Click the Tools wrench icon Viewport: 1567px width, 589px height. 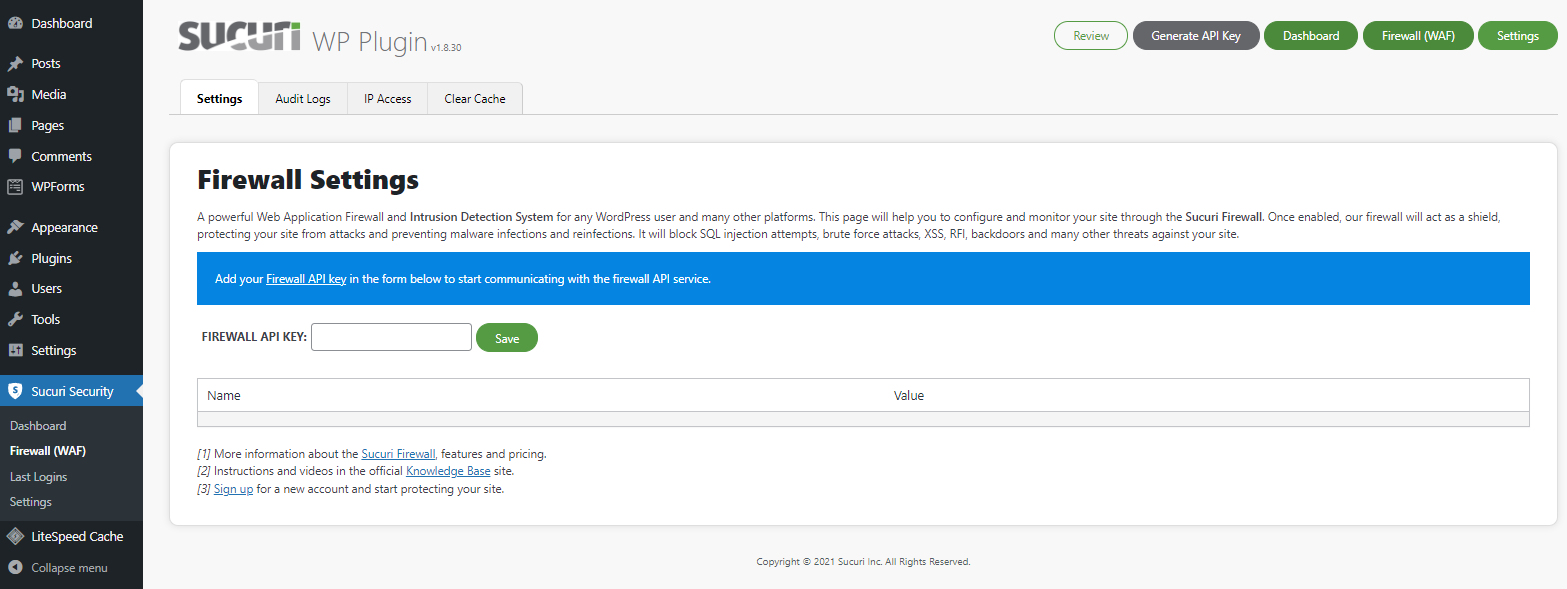15,320
